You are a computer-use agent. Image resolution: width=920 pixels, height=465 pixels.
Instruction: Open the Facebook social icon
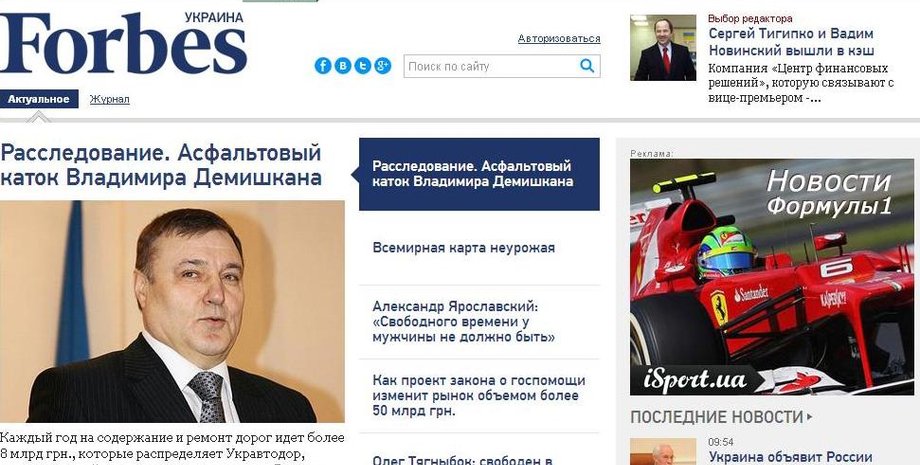tap(323, 66)
